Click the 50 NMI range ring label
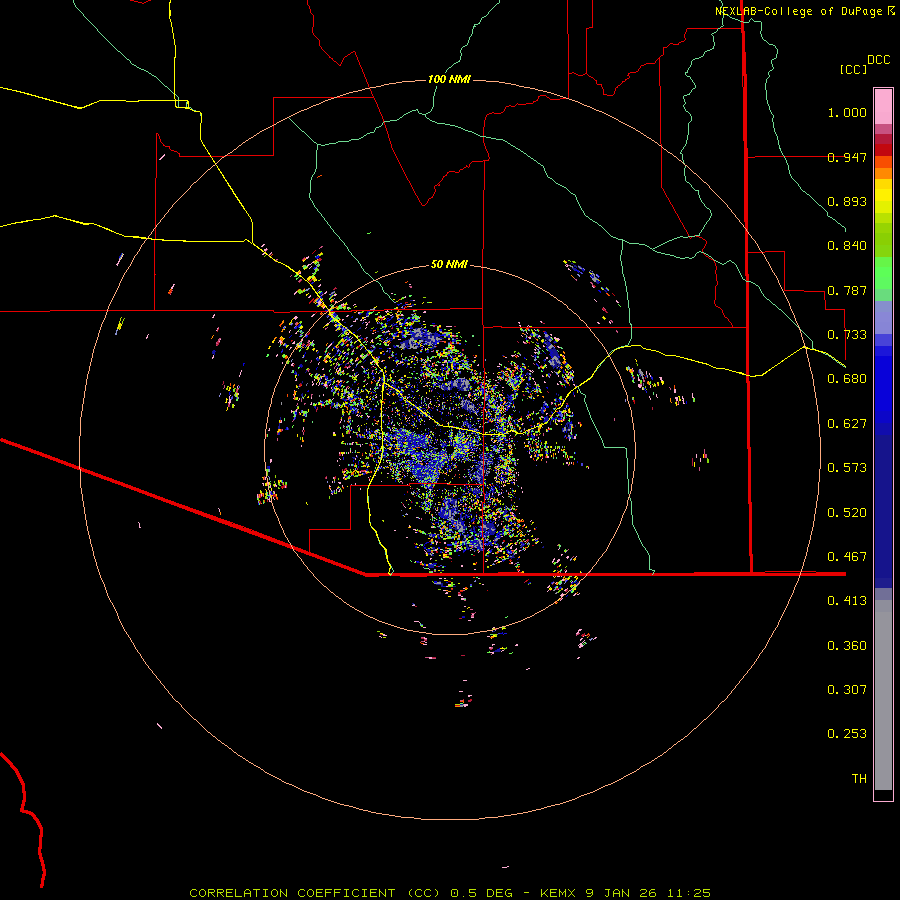 coord(449,264)
